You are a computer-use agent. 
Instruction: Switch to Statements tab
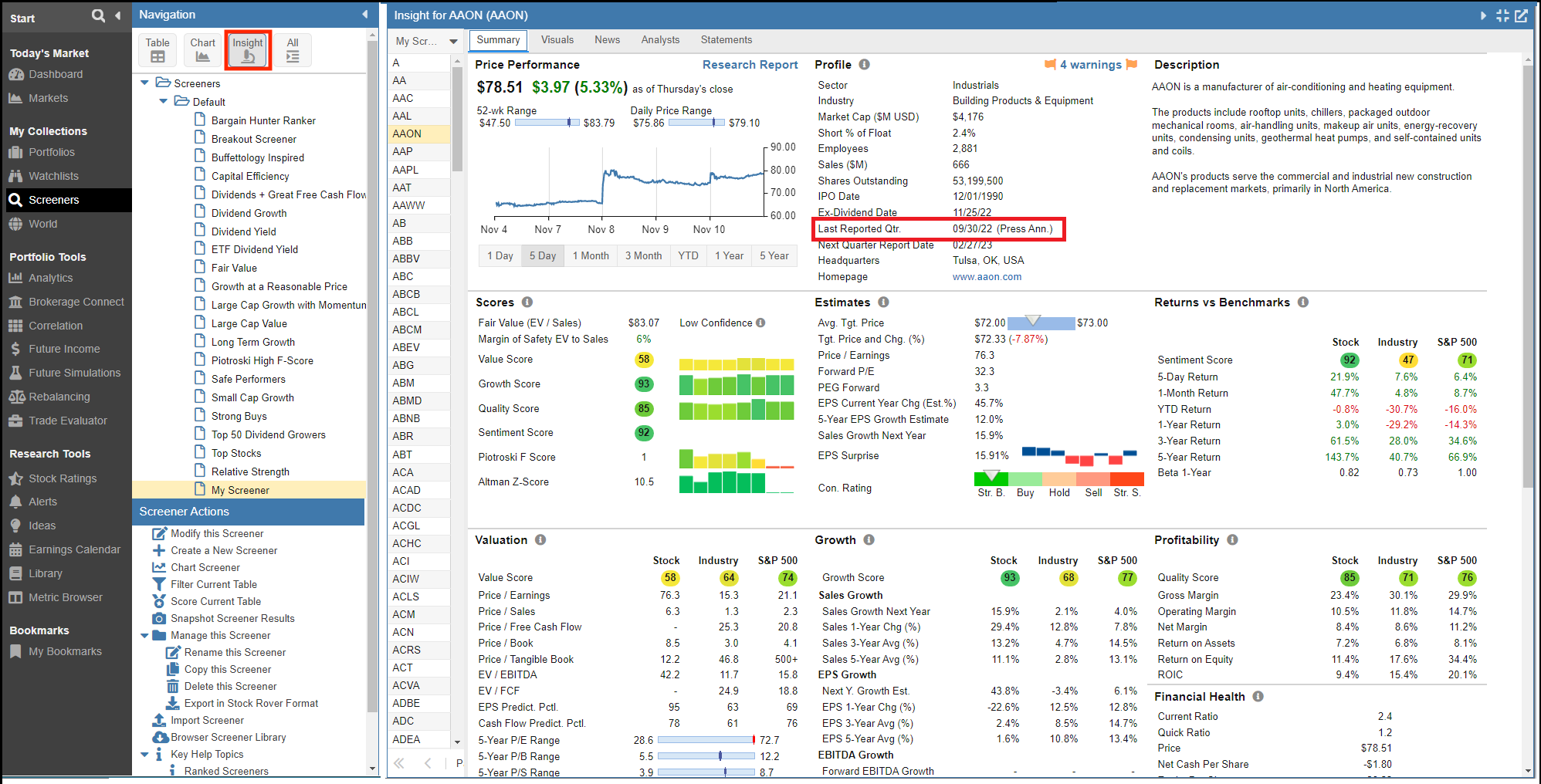[x=726, y=40]
